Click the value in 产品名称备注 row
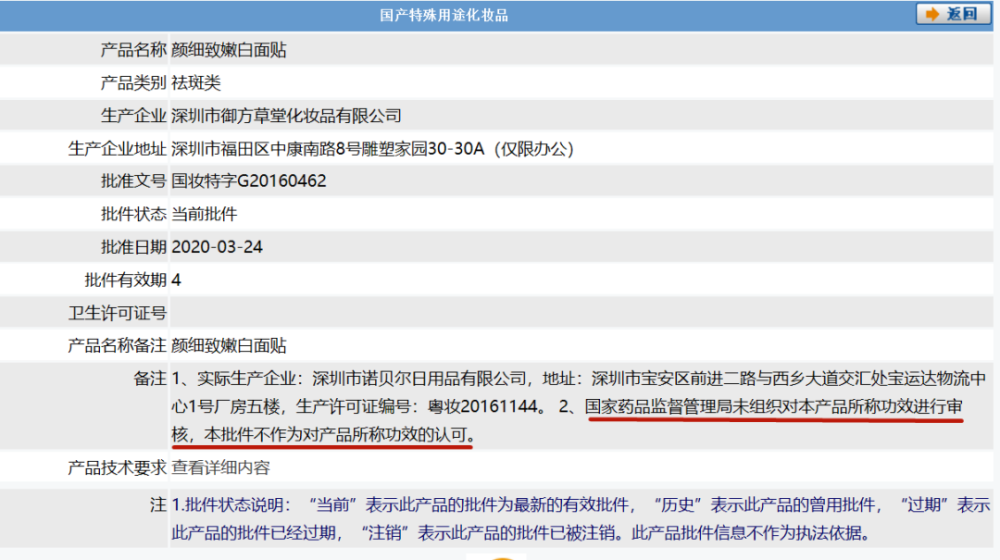This screenshot has width=1000, height=560. [x=229, y=346]
